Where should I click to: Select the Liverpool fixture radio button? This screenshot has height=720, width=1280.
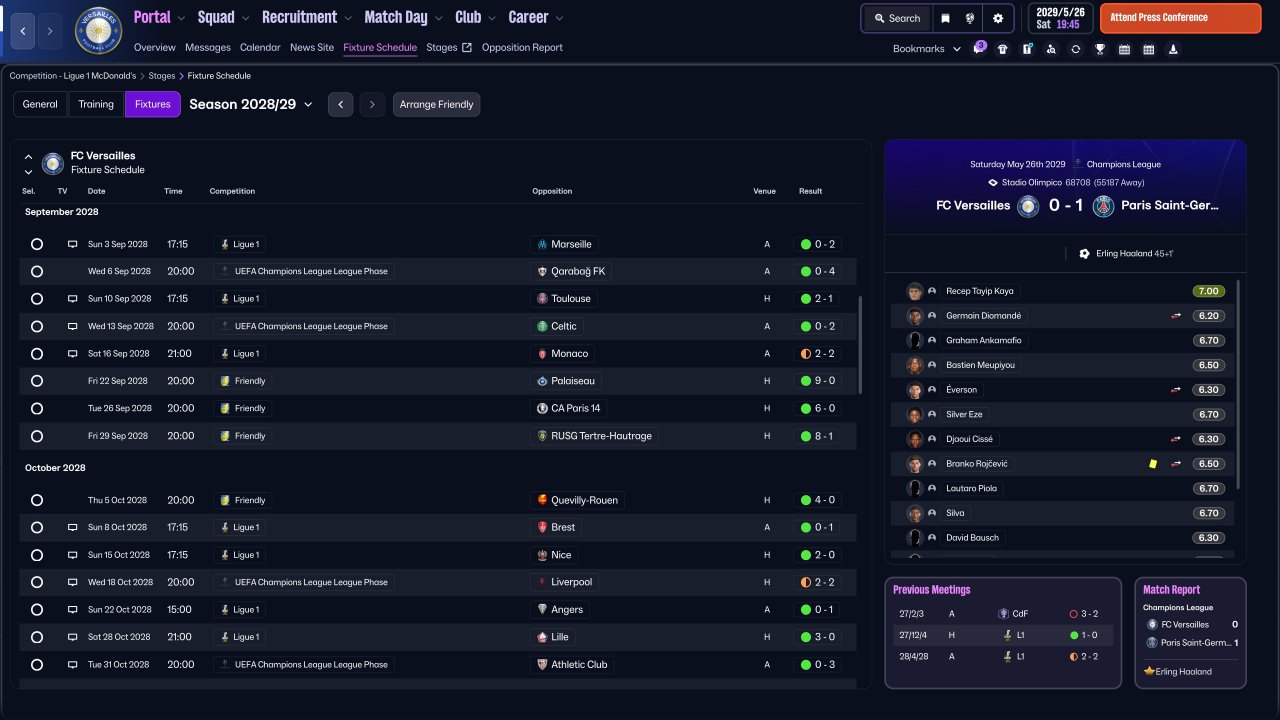[x=37, y=582]
